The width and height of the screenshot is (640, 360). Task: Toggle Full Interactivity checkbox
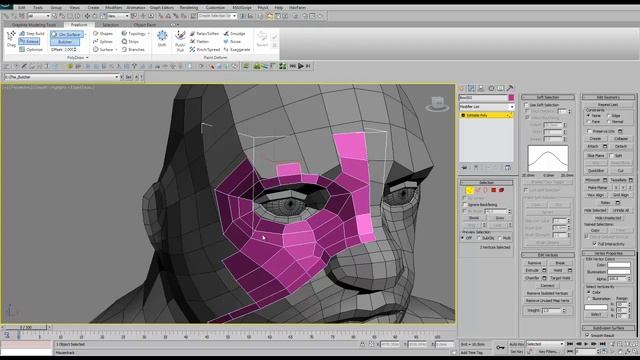[x=595, y=244]
